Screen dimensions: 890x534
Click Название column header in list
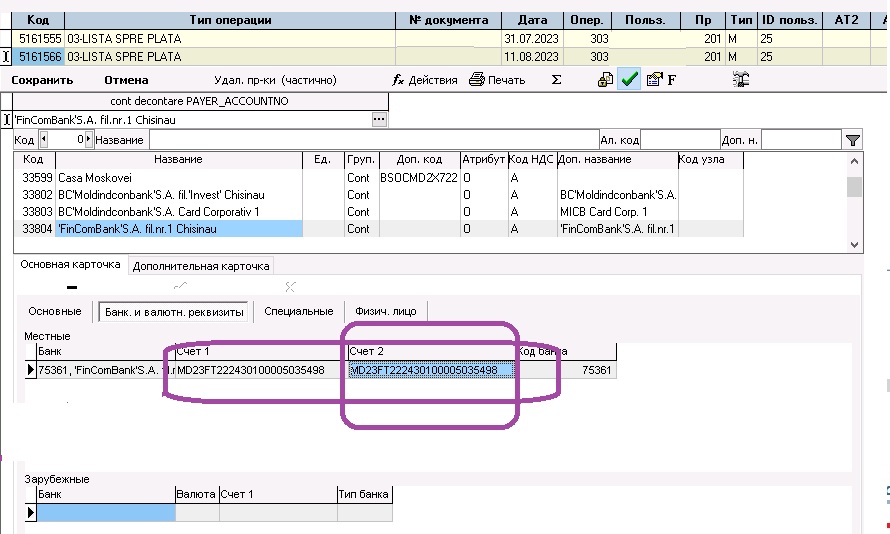[178, 159]
